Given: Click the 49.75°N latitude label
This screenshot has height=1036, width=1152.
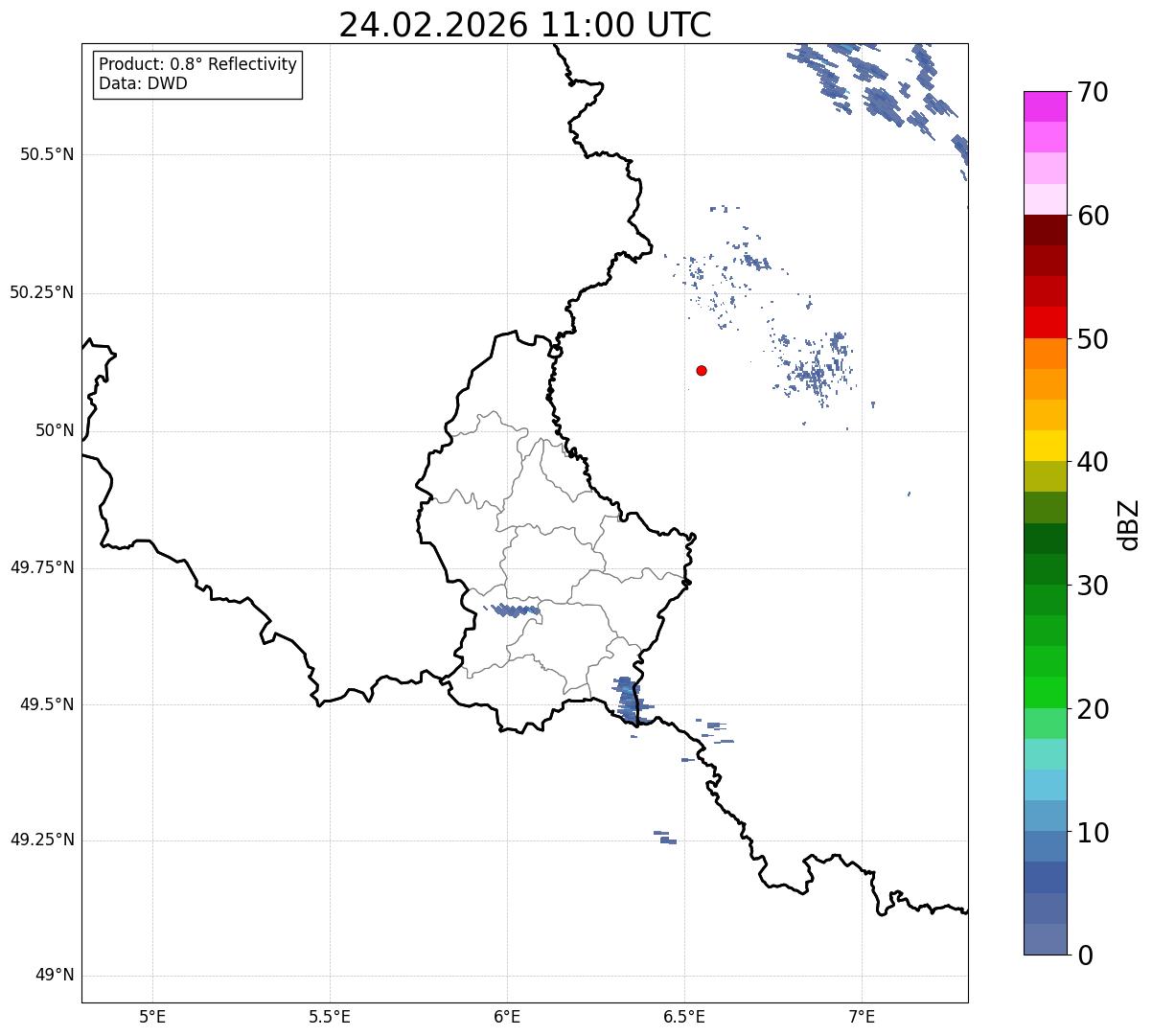Looking at the screenshot, I should tap(42, 568).
